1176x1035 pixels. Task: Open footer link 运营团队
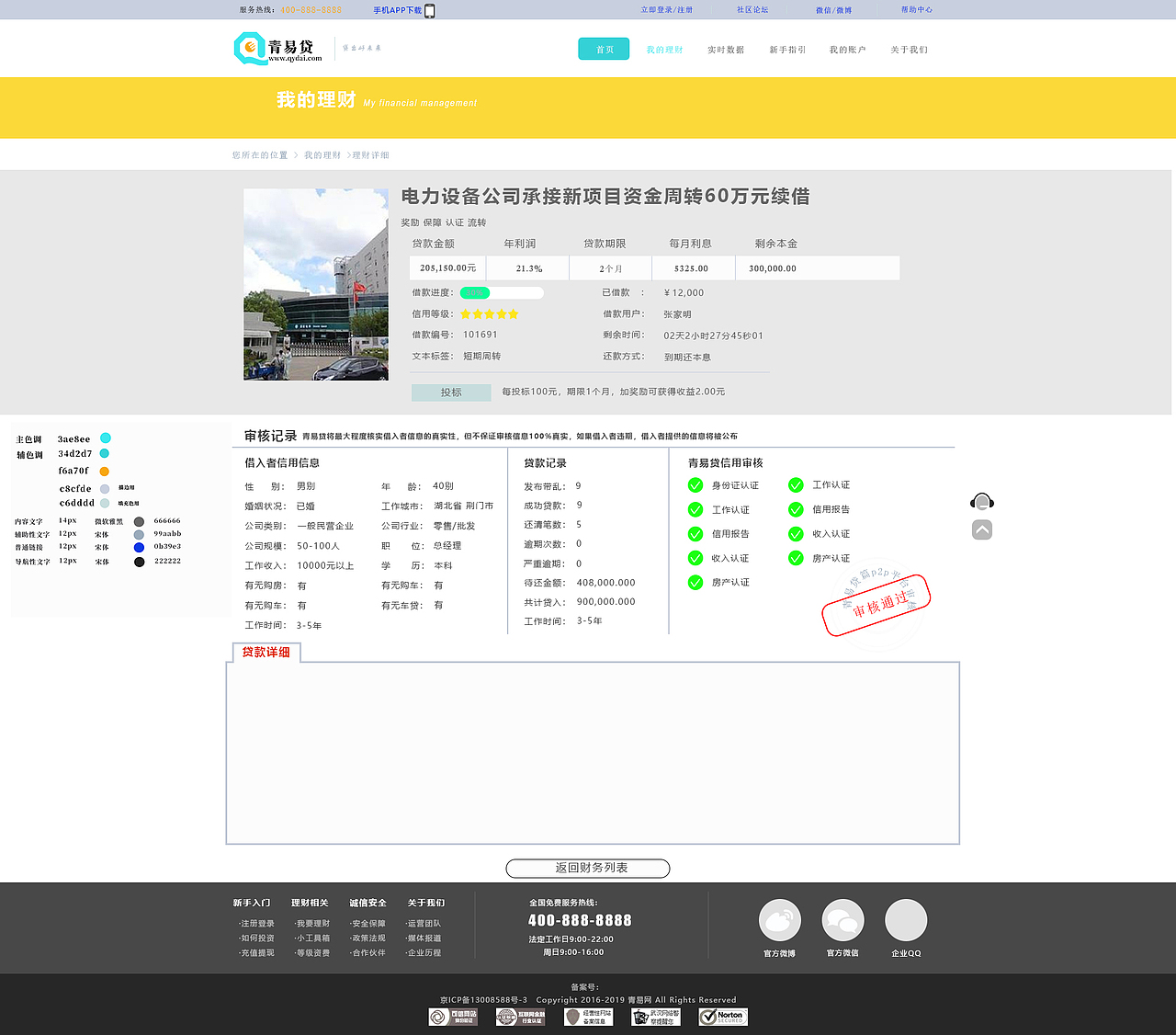click(424, 924)
